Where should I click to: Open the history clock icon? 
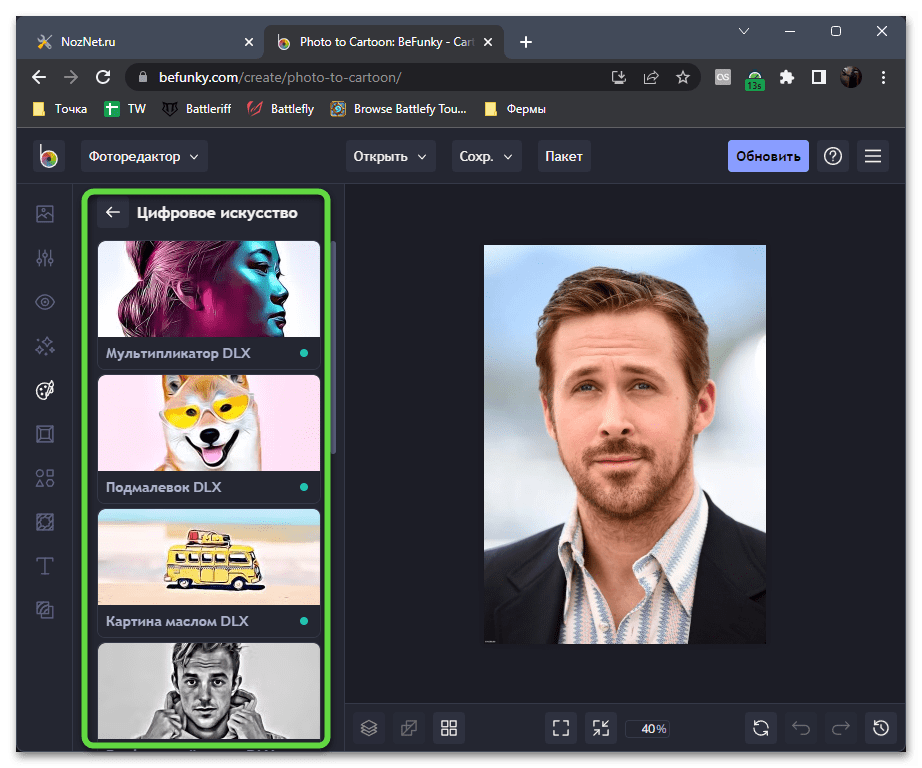pyautogui.click(x=881, y=729)
